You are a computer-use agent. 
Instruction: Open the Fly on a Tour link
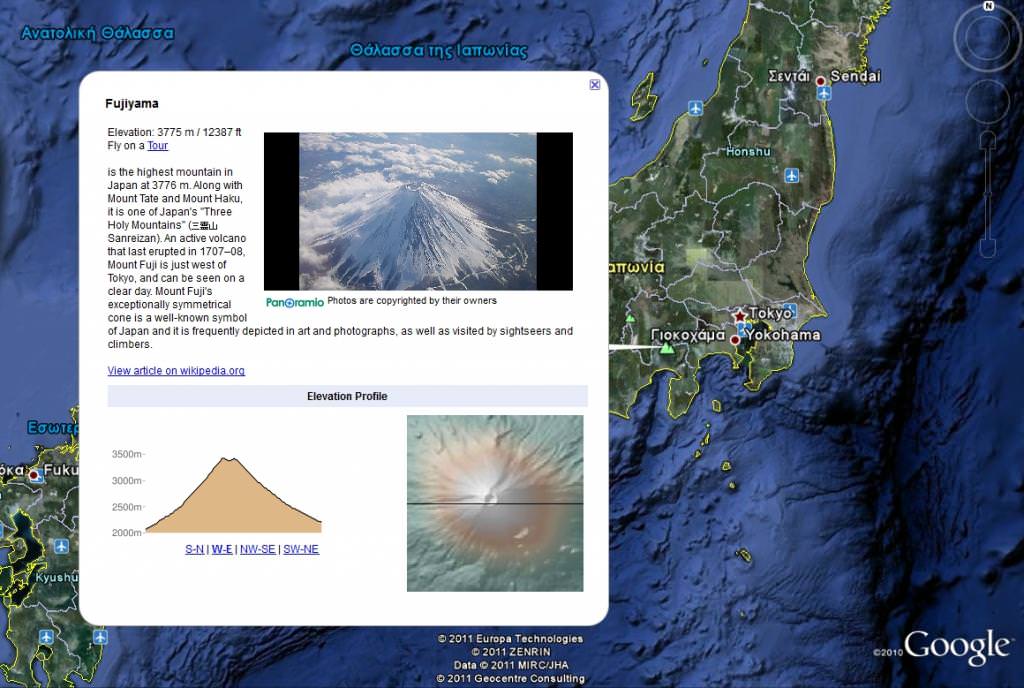click(x=158, y=146)
